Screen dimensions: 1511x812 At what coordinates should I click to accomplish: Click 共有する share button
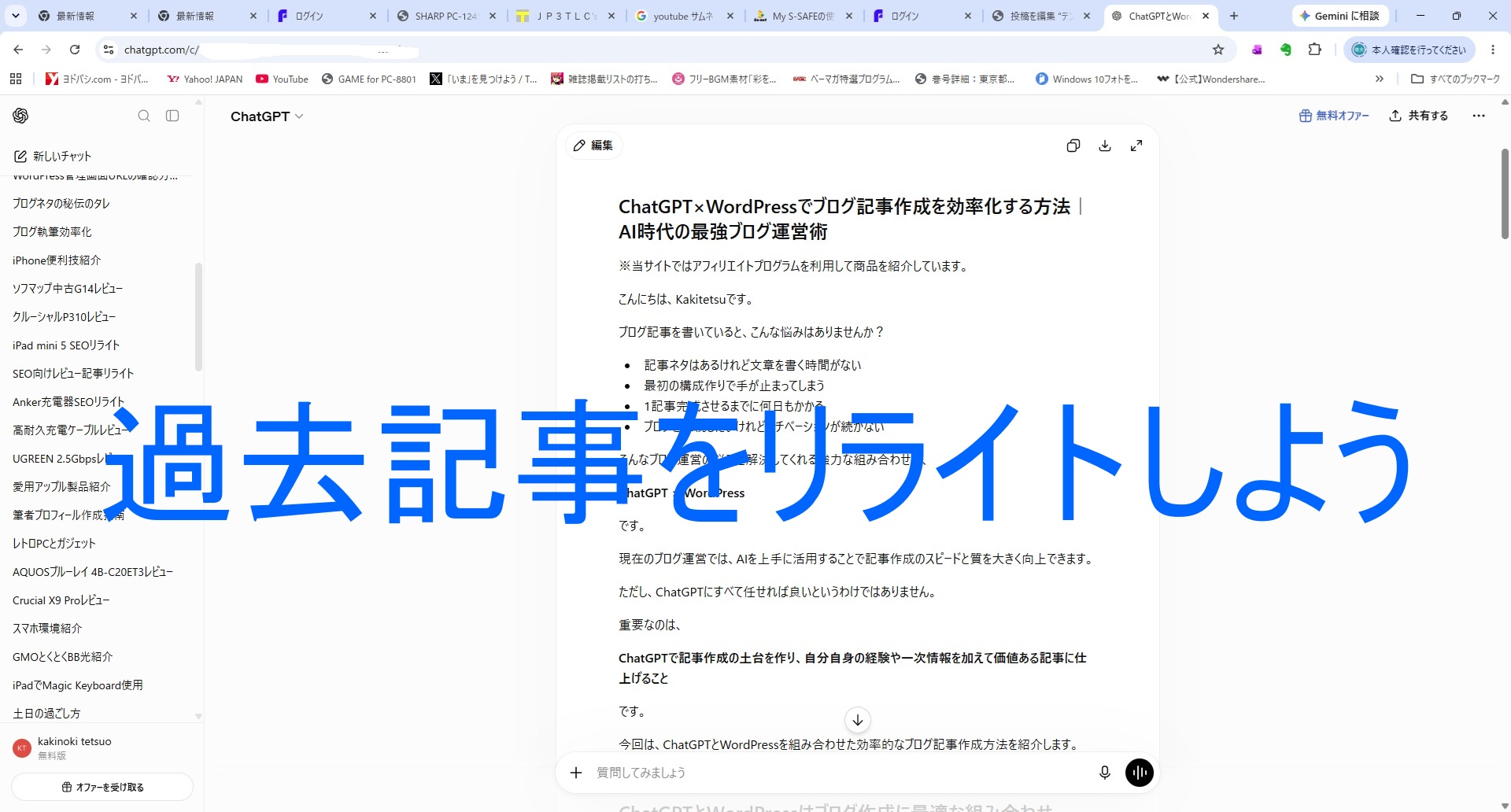tap(1419, 116)
